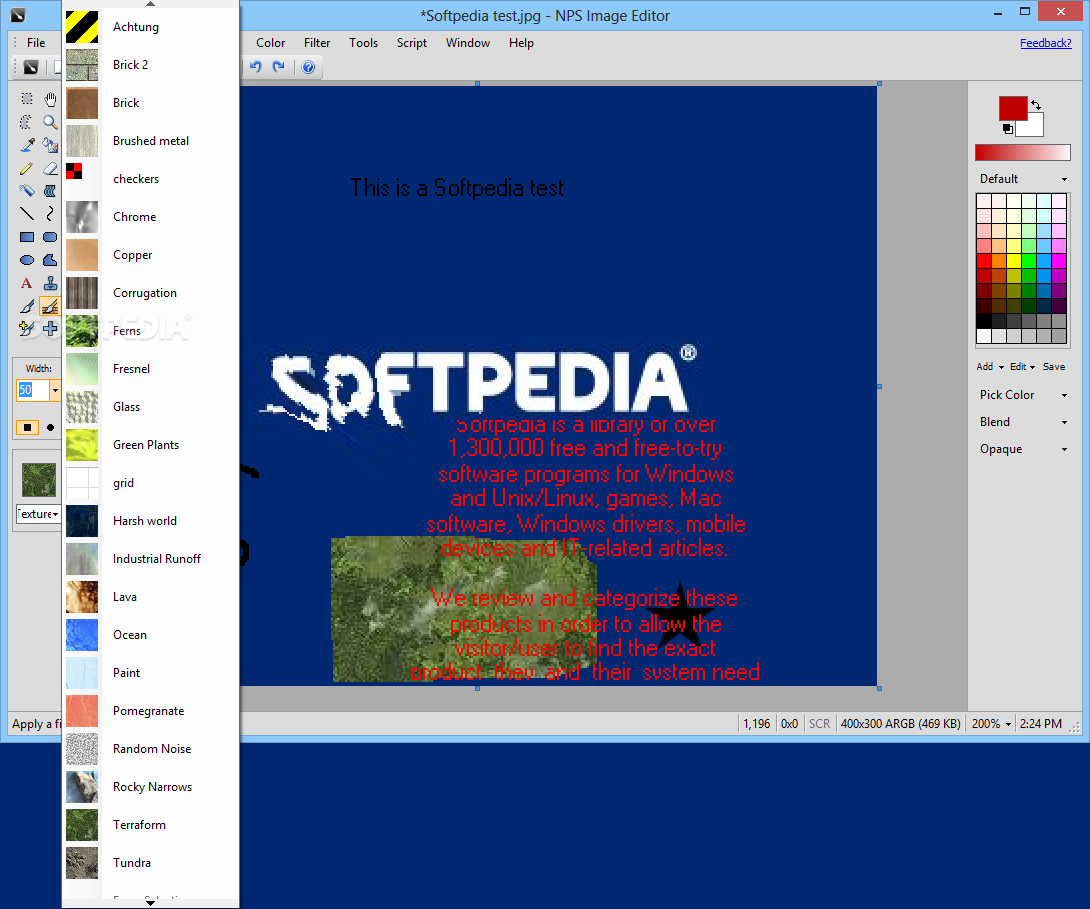This screenshot has height=909, width=1090.
Task: Select the blue plus cross tool
Action: pos(50,329)
